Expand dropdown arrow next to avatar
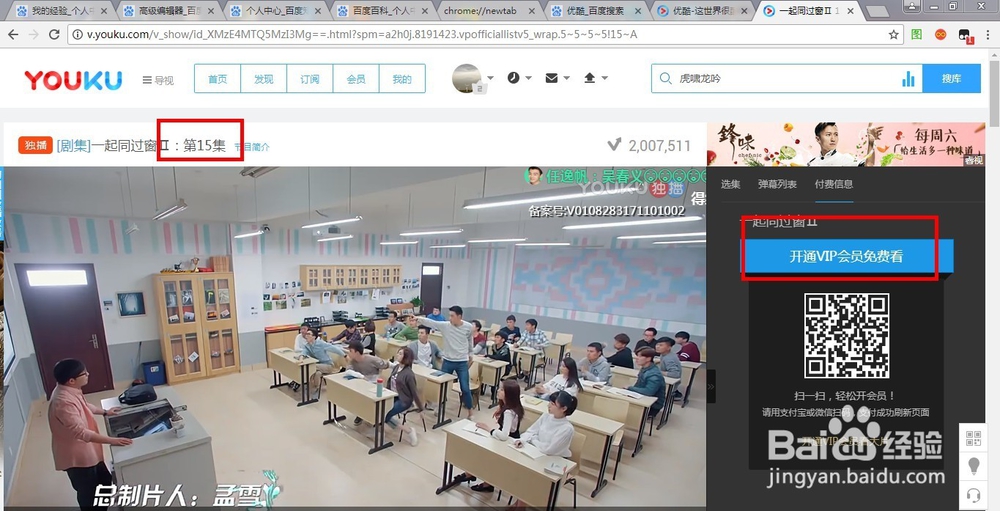 [490, 78]
